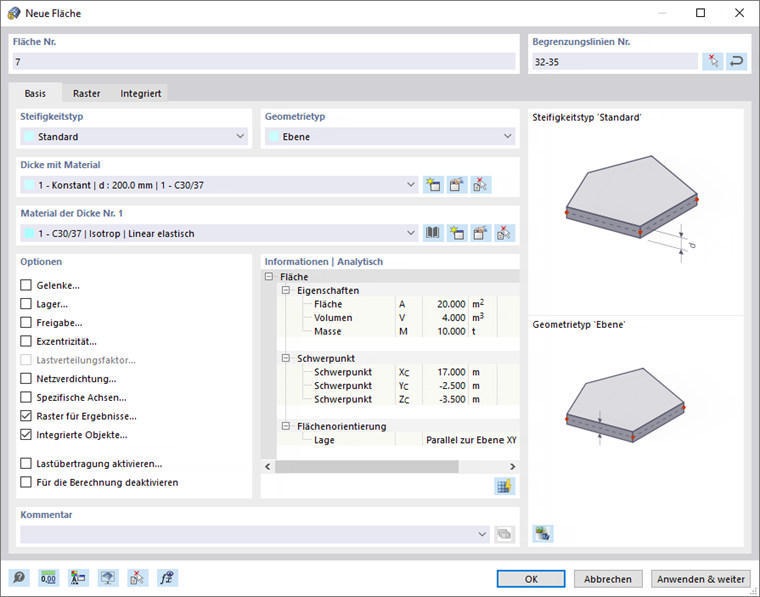Click the C30/37 material color swatch
This screenshot has width=760, height=597.
[30, 233]
